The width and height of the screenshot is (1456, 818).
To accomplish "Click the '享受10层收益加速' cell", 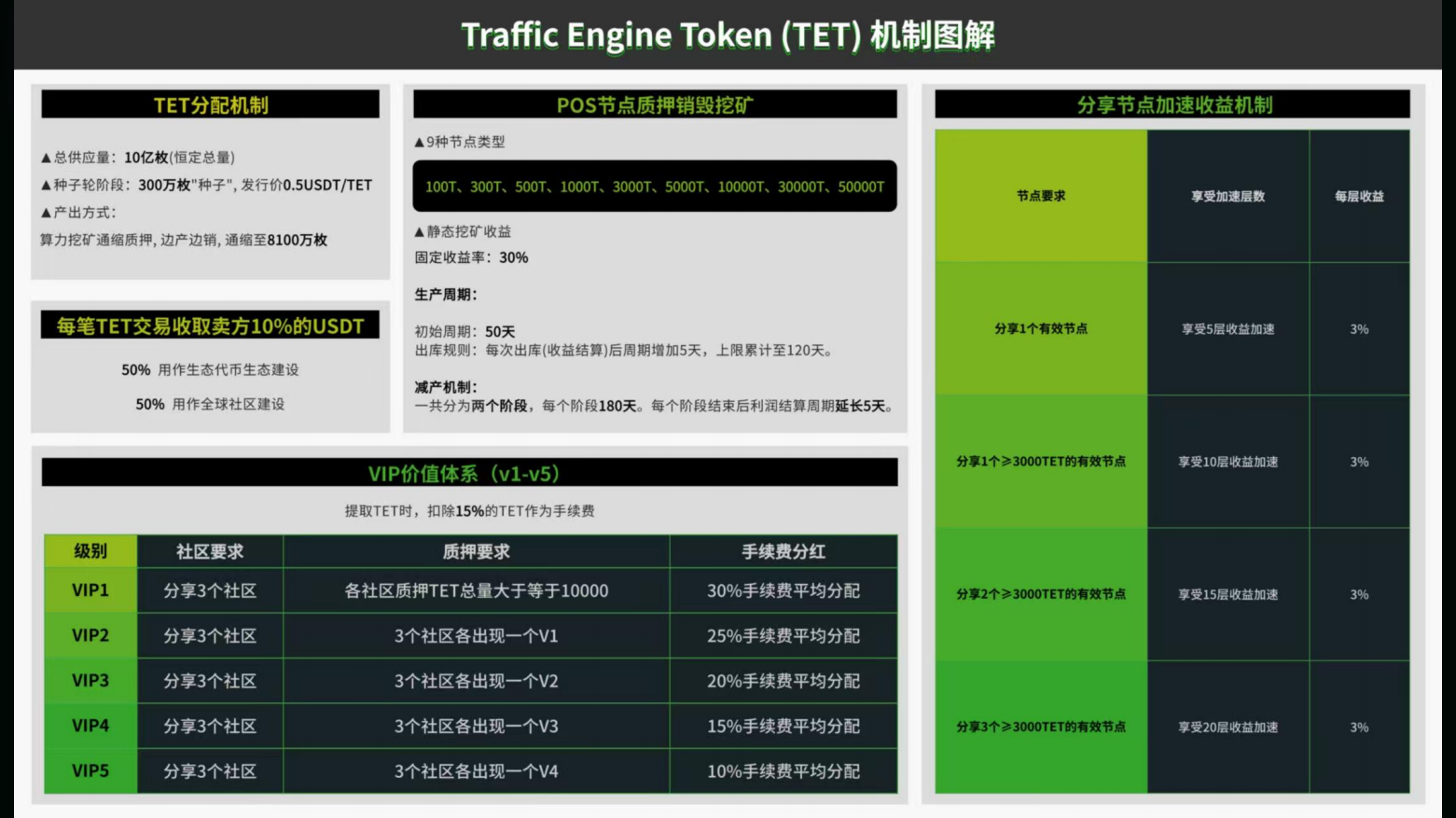I will [1228, 462].
